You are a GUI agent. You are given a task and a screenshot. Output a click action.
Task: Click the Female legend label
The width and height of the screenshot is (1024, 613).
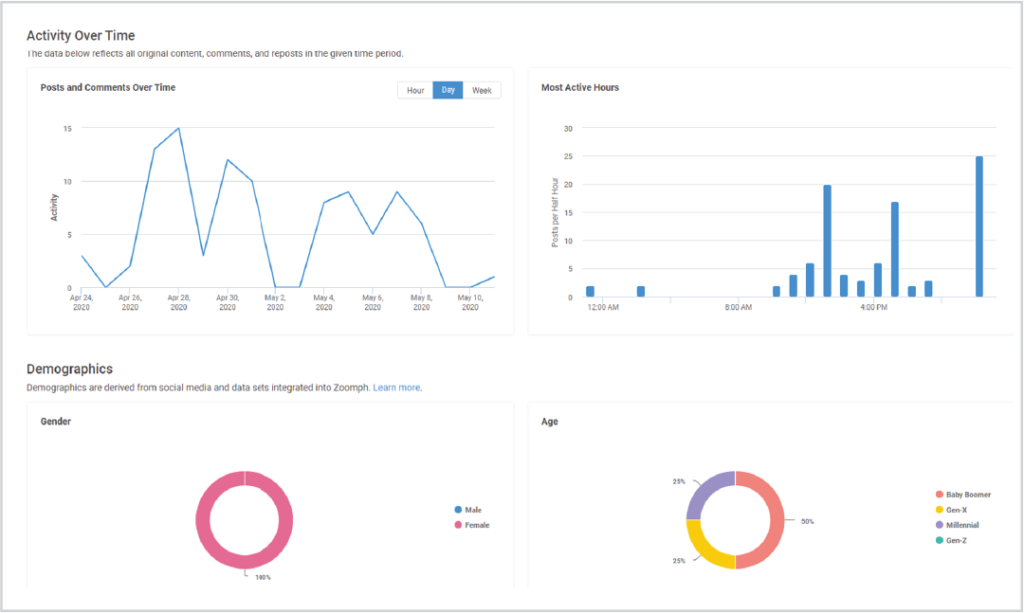[477, 525]
